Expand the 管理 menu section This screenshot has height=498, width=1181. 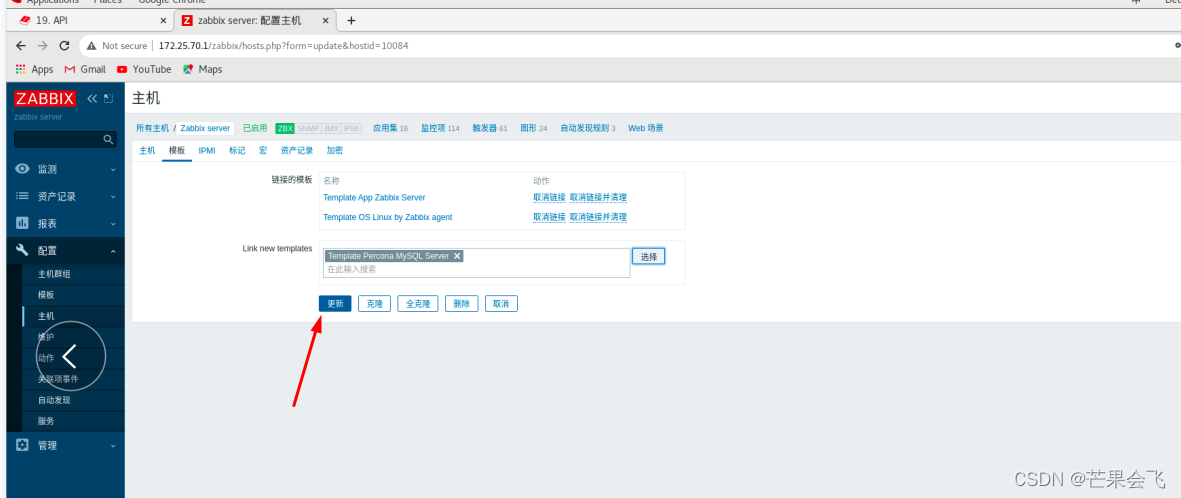pyautogui.click(x=113, y=445)
